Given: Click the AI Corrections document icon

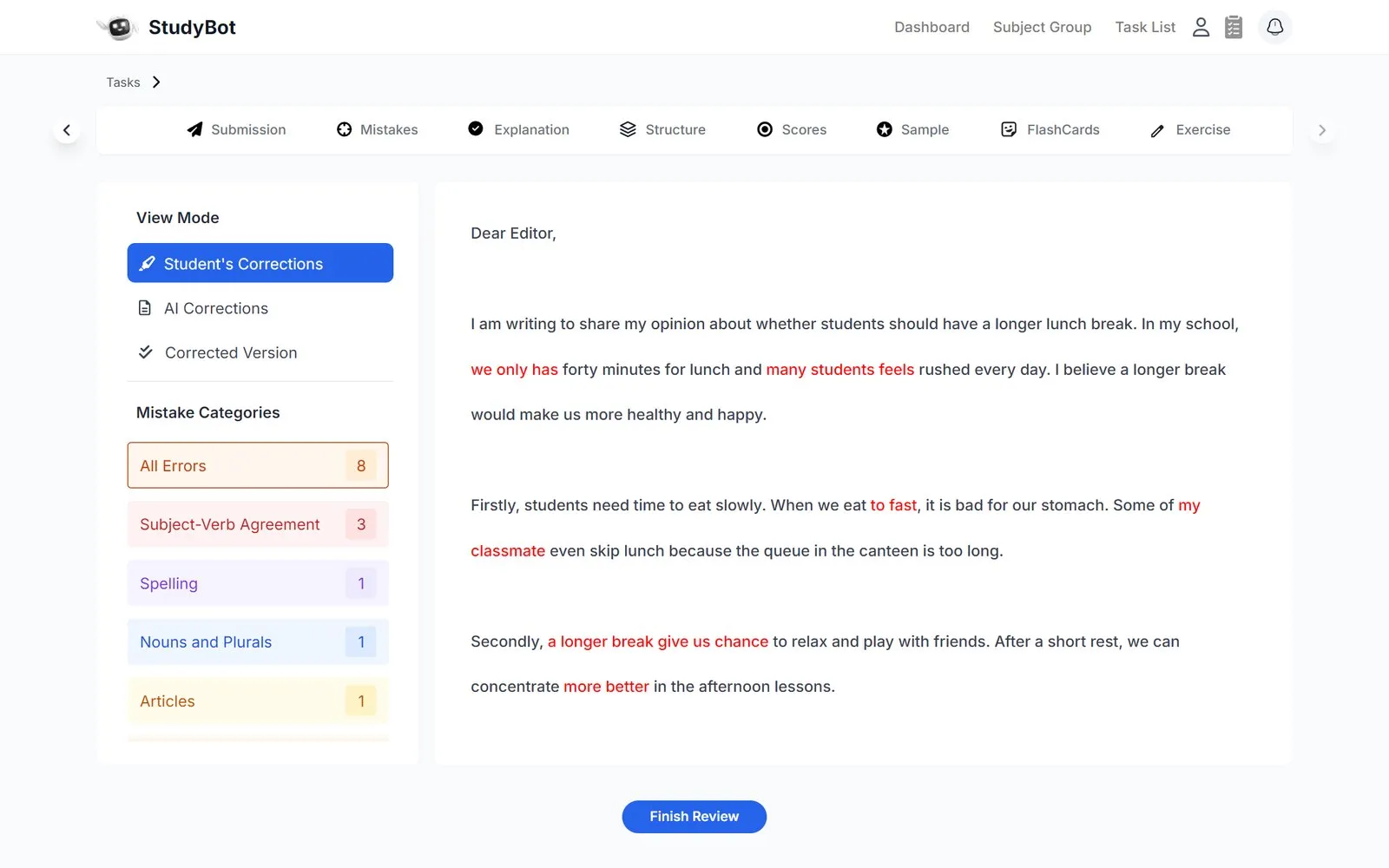Looking at the screenshot, I should (145, 308).
